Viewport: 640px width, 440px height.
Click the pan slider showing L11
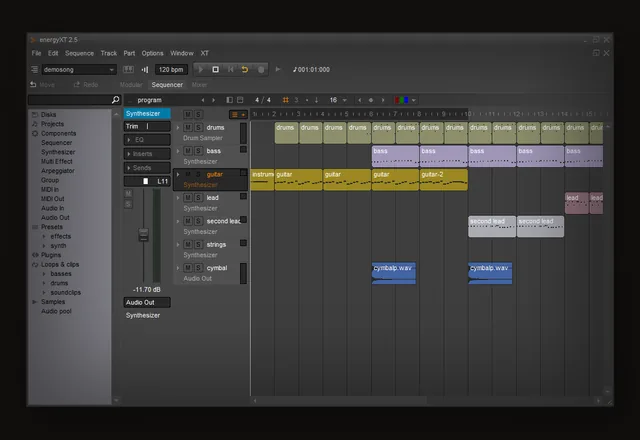coord(147,181)
